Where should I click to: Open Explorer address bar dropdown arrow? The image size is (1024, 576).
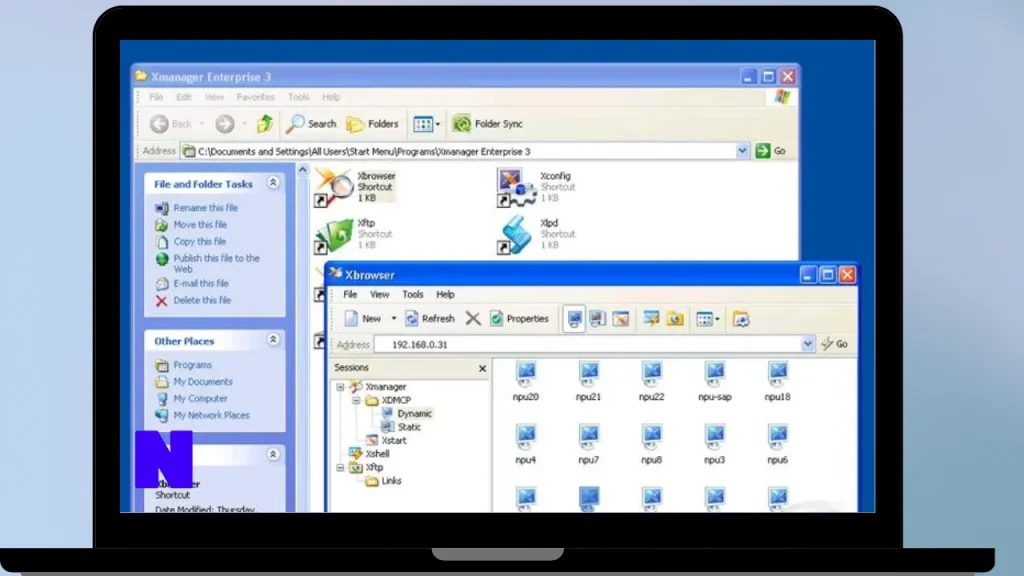click(742, 151)
